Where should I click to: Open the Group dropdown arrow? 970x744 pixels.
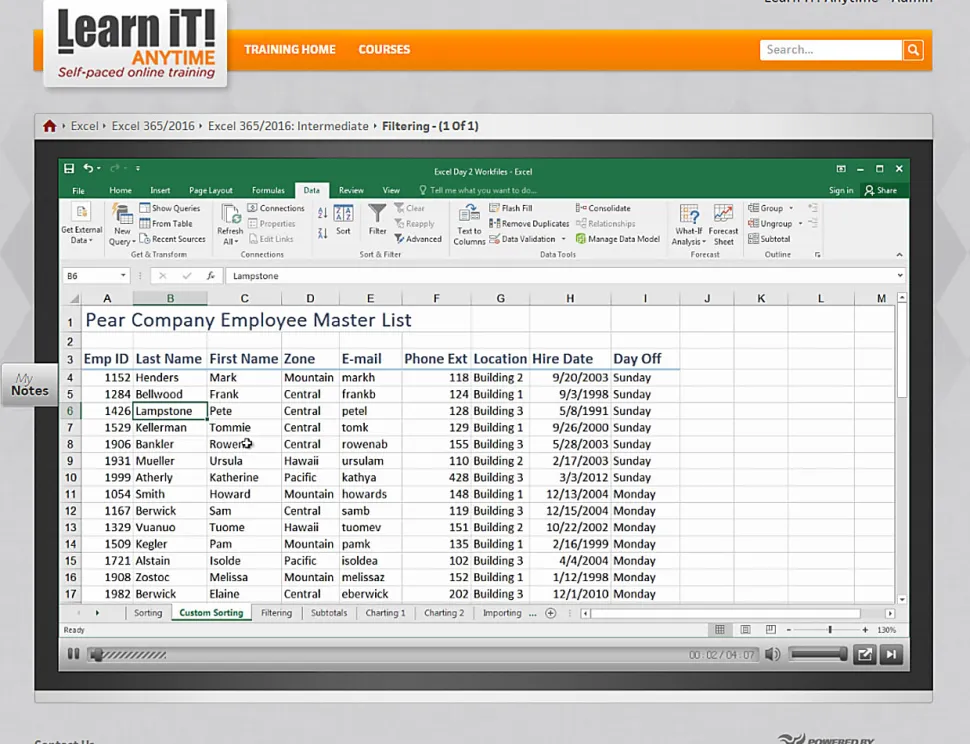click(x=791, y=208)
